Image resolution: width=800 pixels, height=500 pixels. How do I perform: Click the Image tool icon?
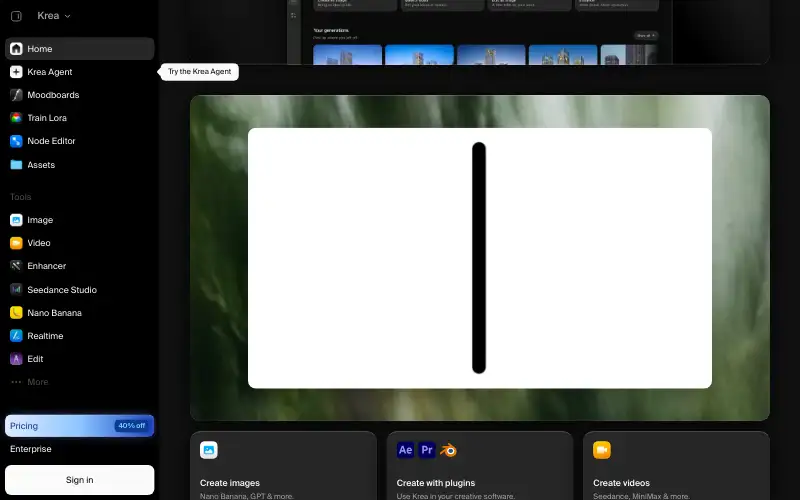(16, 220)
